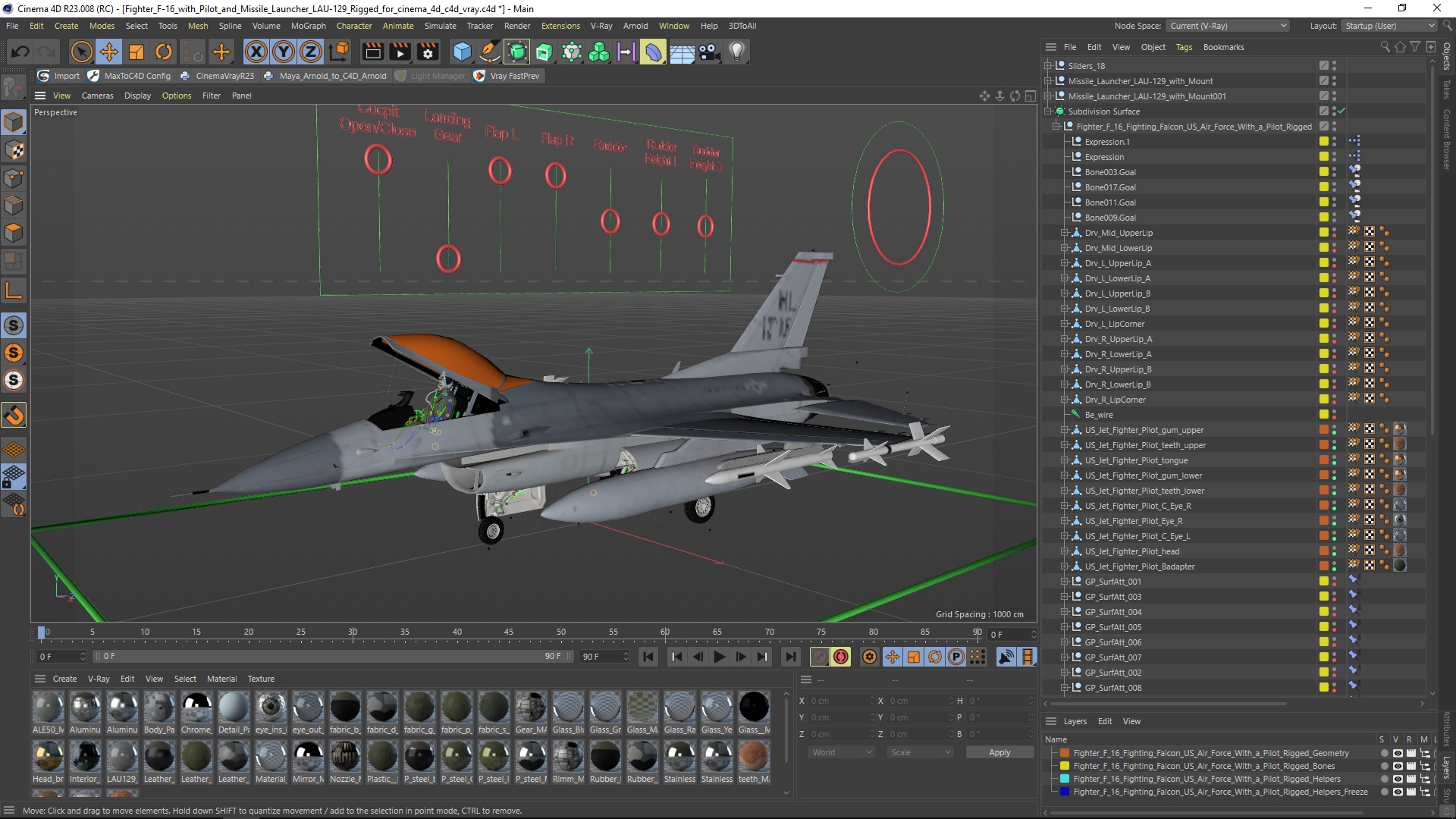Image resolution: width=1456 pixels, height=819 pixels.
Task: Click viewport maximize toggle icon
Action: tap(1030, 96)
